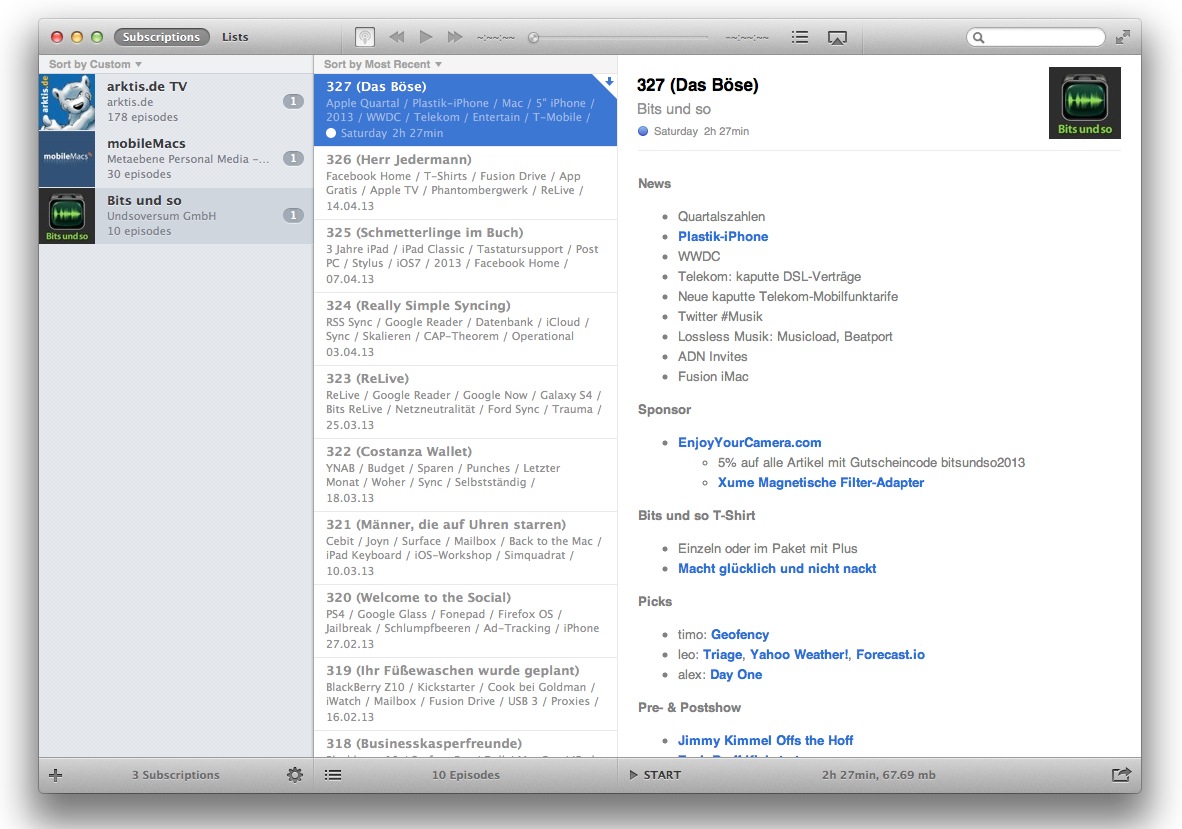Image resolution: width=1182 pixels, height=829 pixels.
Task: Expand the Sort by Most Recent dropdown
Action: [x=382, y=64]
